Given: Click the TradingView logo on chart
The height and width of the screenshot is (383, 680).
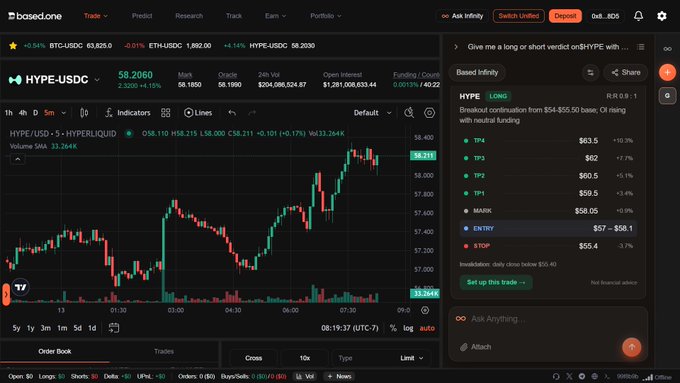Looking at the screenshot, I should 20,287.
